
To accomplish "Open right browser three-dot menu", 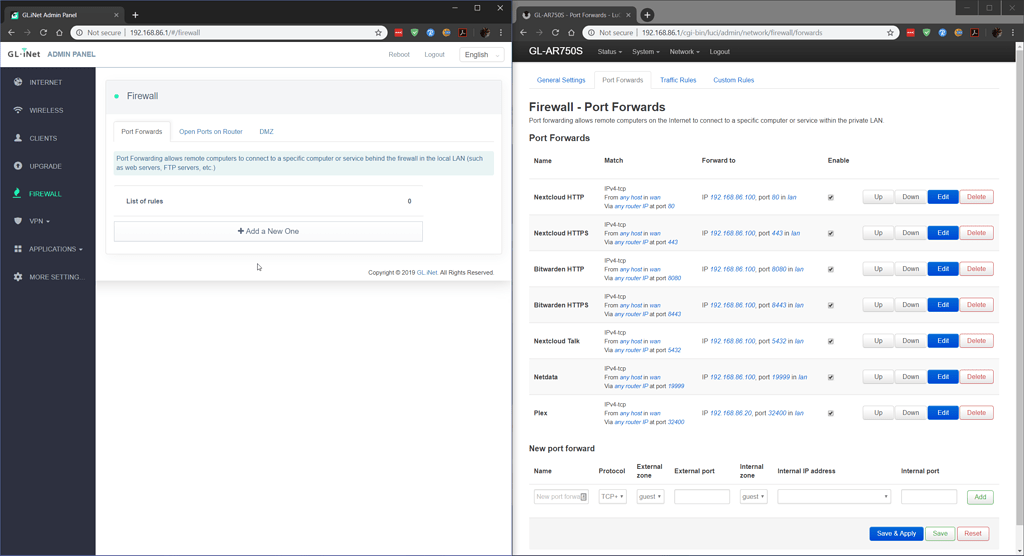I will click(x=1013, y=33).
